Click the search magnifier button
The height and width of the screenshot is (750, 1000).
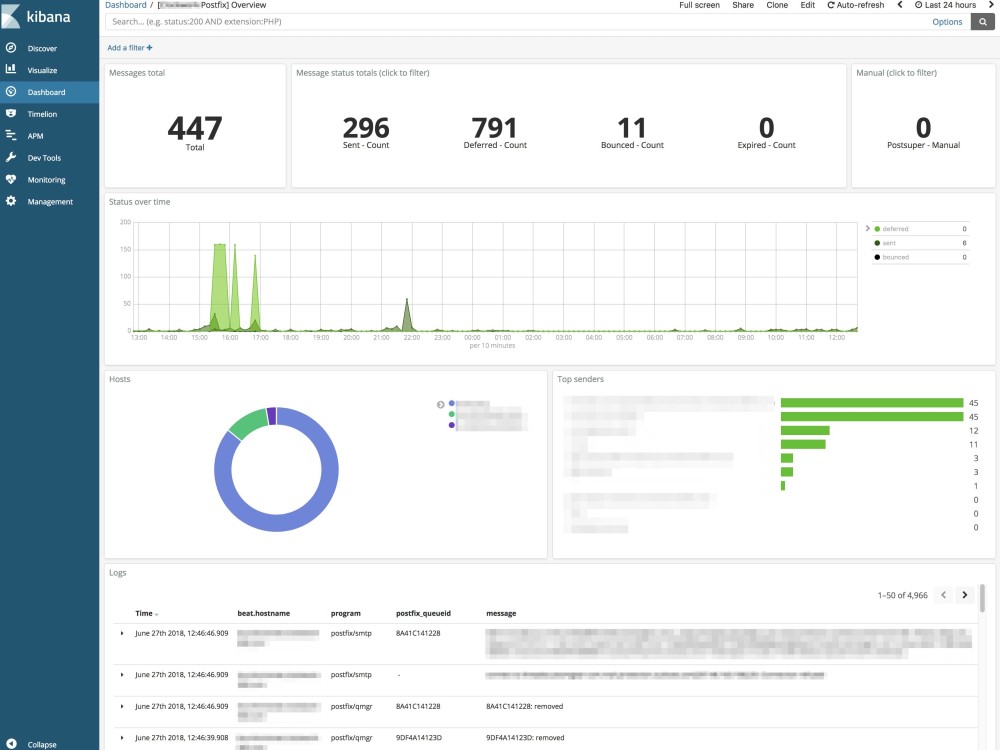pos(983,21)
